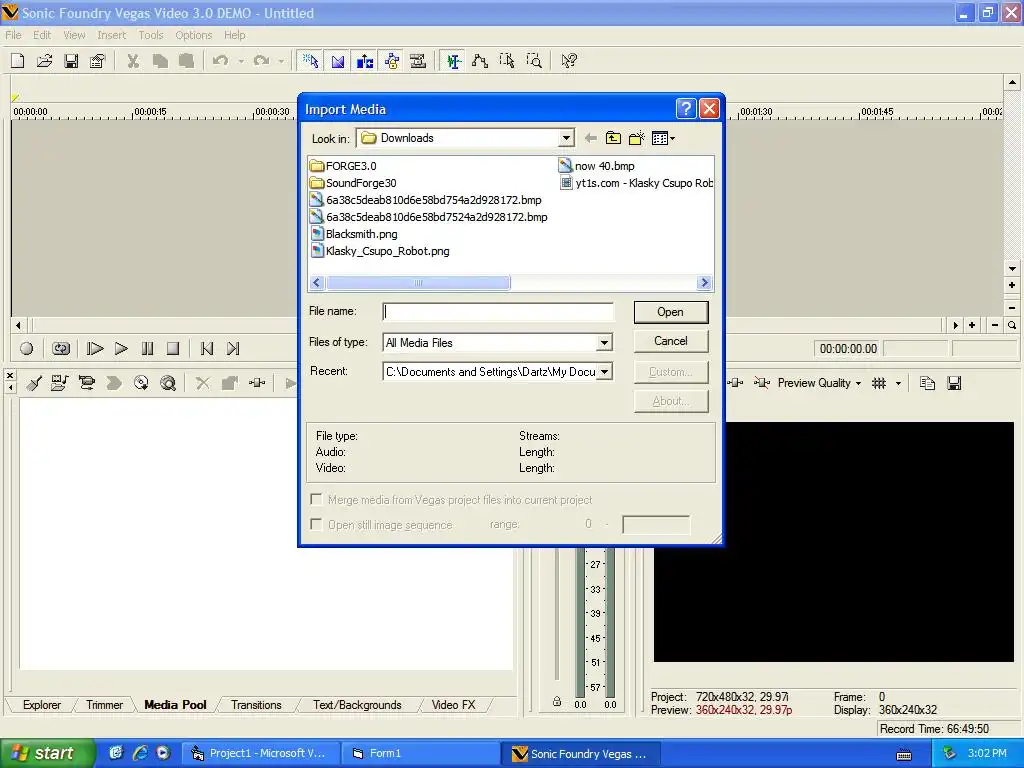1024x768 pixels.
Task: Click the Redo arrow icon
Action: point(261,61)
